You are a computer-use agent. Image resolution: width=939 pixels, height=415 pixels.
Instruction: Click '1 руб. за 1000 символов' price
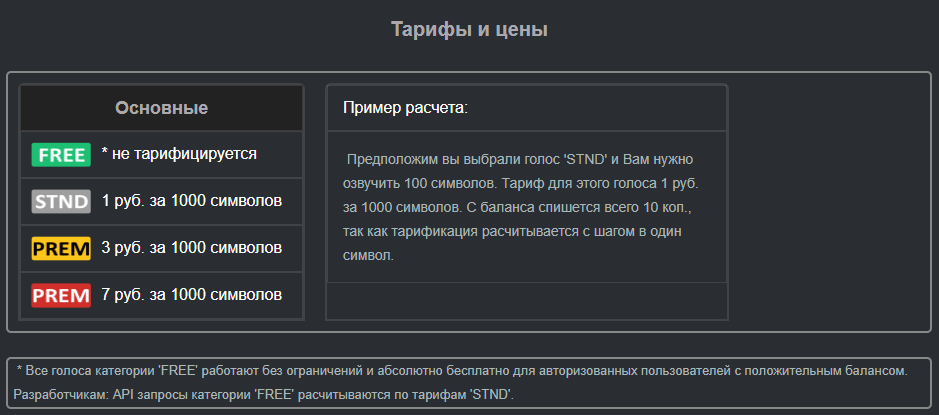coord(191,201)
